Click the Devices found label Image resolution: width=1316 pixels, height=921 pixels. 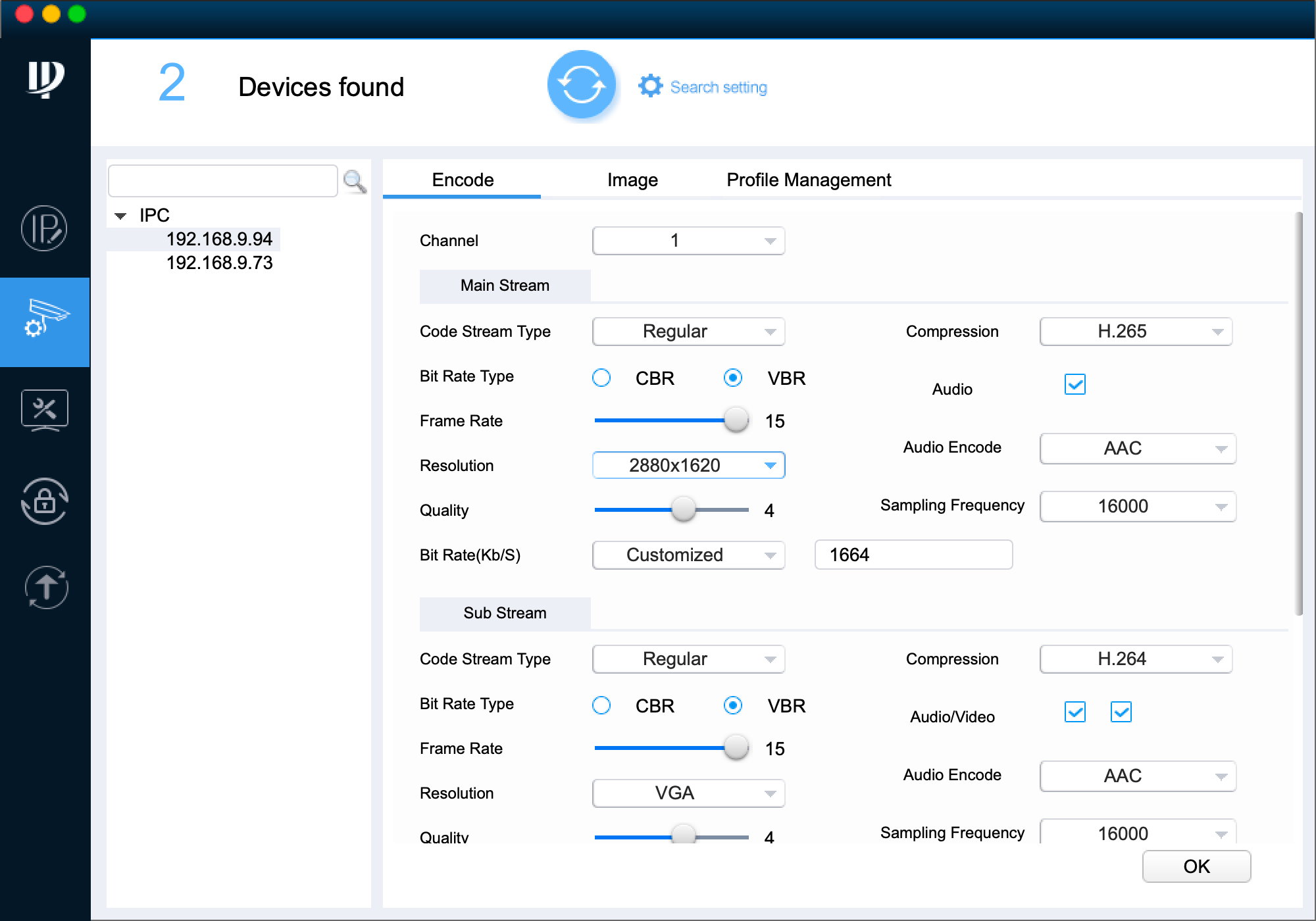pyautogui.click(x=321, y=87)
